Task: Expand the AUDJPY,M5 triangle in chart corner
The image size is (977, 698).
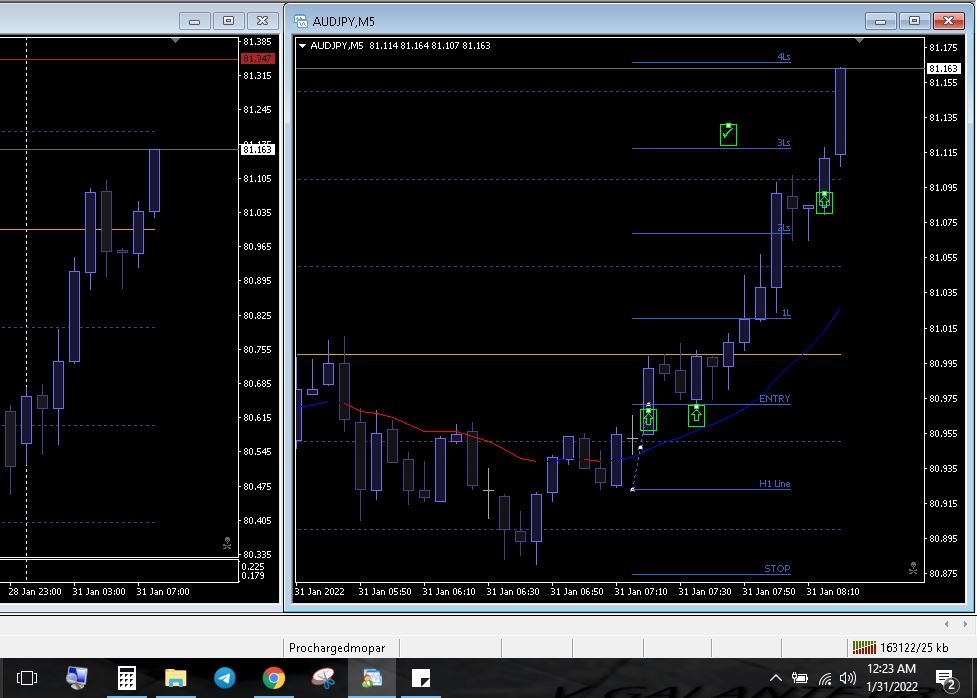Action: (302, 45)
